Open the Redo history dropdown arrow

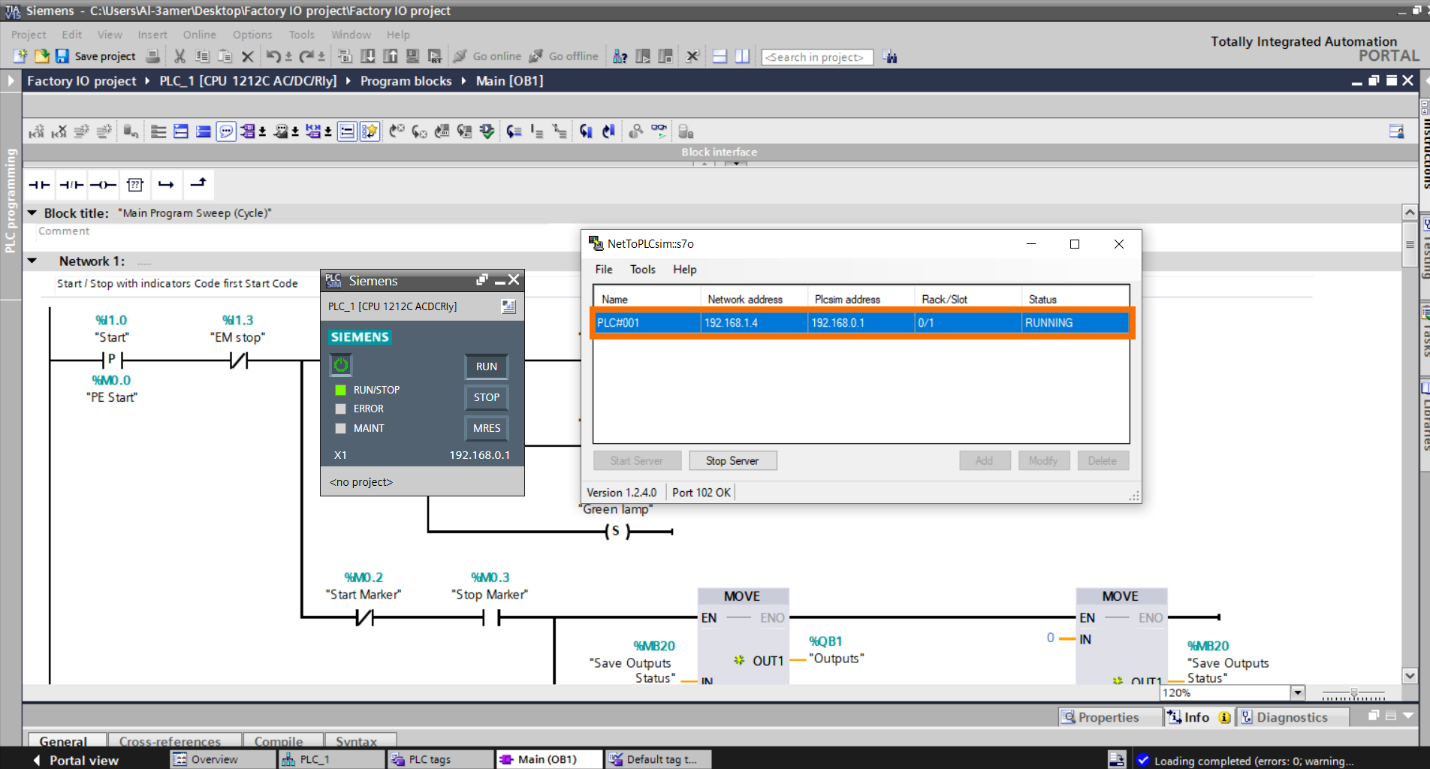(321, 57)
